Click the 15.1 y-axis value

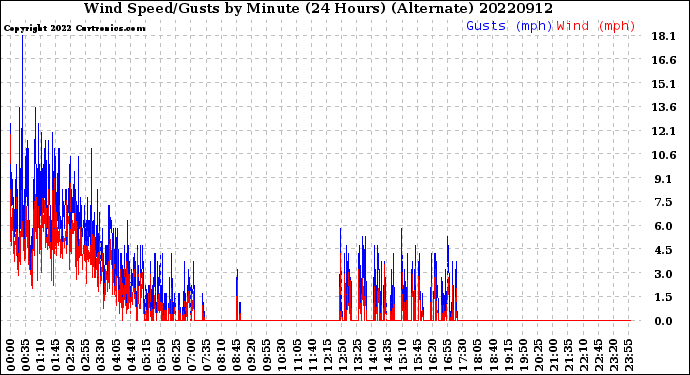(x=663, y=84)
